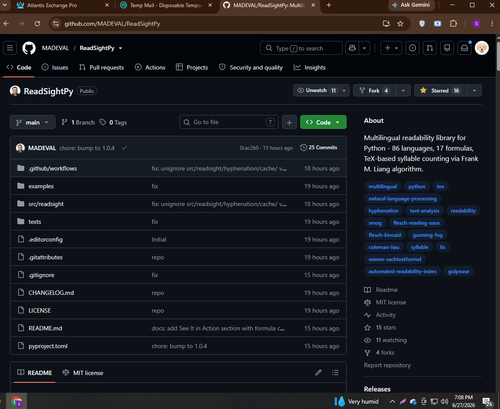
Task: Open Chrome three-dot menu
Action: click(492, 24)
